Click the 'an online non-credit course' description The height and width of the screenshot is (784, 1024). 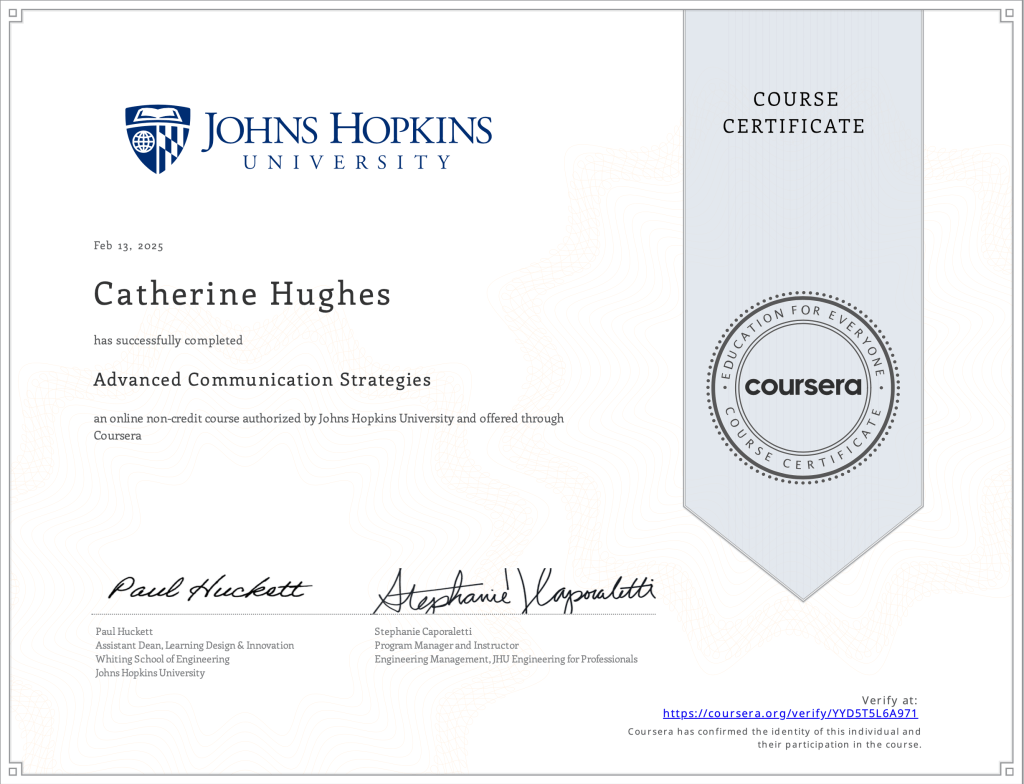328,427
